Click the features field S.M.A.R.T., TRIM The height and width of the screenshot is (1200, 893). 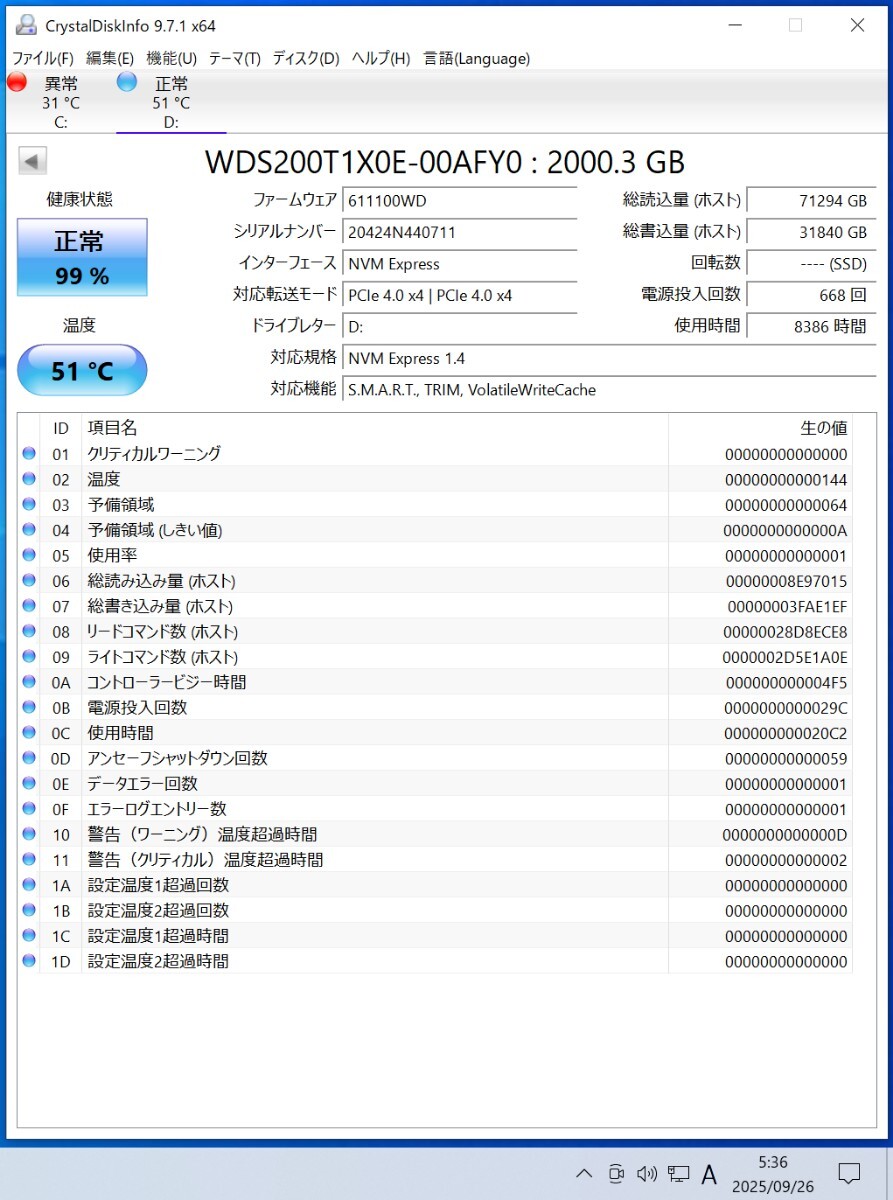tap(608, 390)
